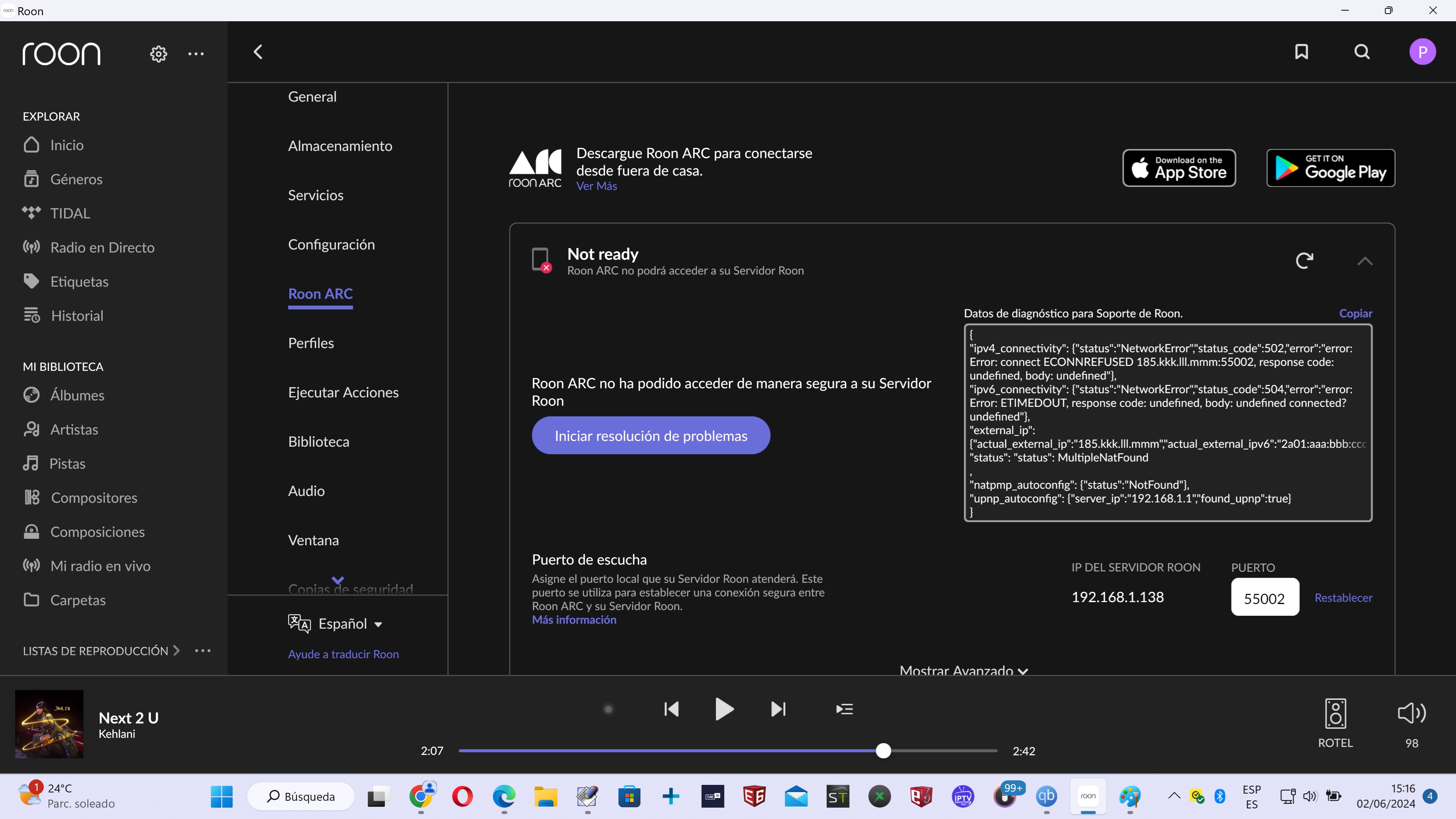Skip to the next track
Image resolution: width=1456 pixels, height=819 pixels.
pos(778,709)
